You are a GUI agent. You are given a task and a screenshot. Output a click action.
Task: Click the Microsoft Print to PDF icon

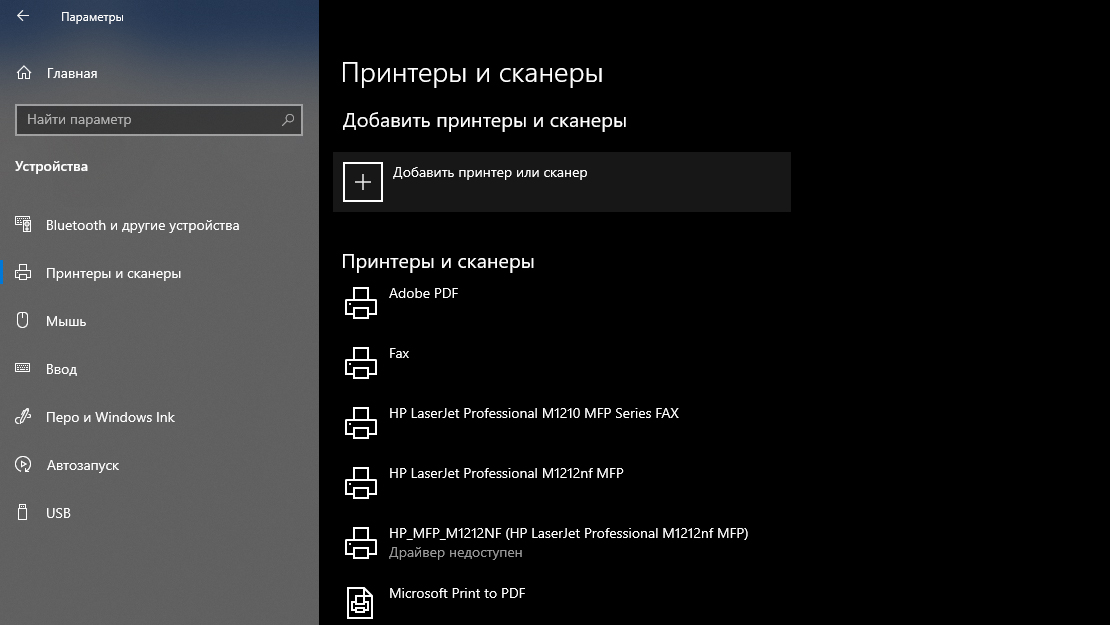click(x=360, y=603)
